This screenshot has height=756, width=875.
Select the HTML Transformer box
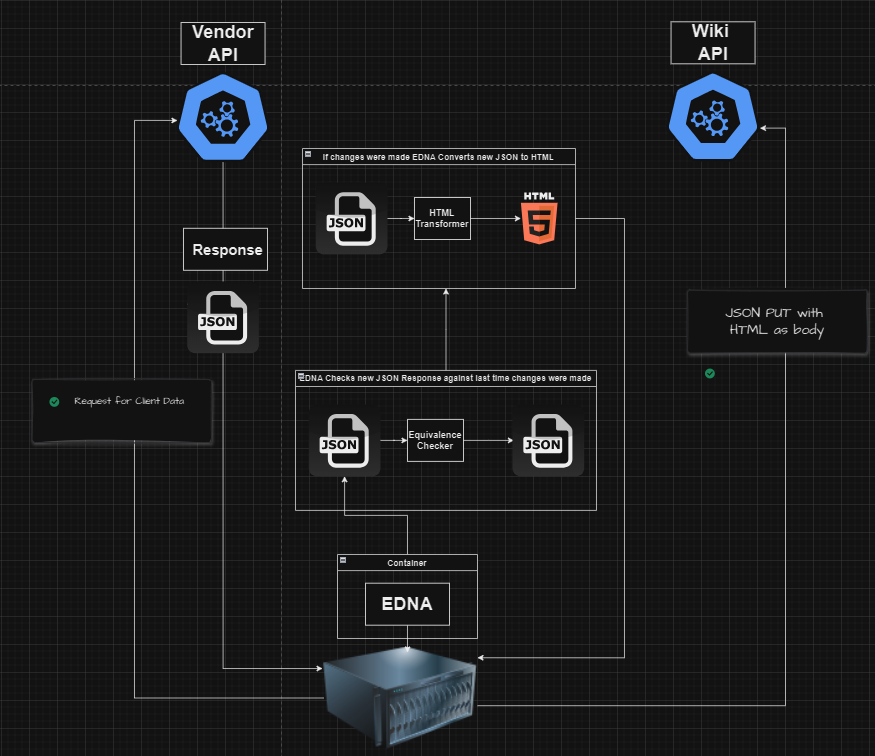pyautogui.click(x=442, y=218)
